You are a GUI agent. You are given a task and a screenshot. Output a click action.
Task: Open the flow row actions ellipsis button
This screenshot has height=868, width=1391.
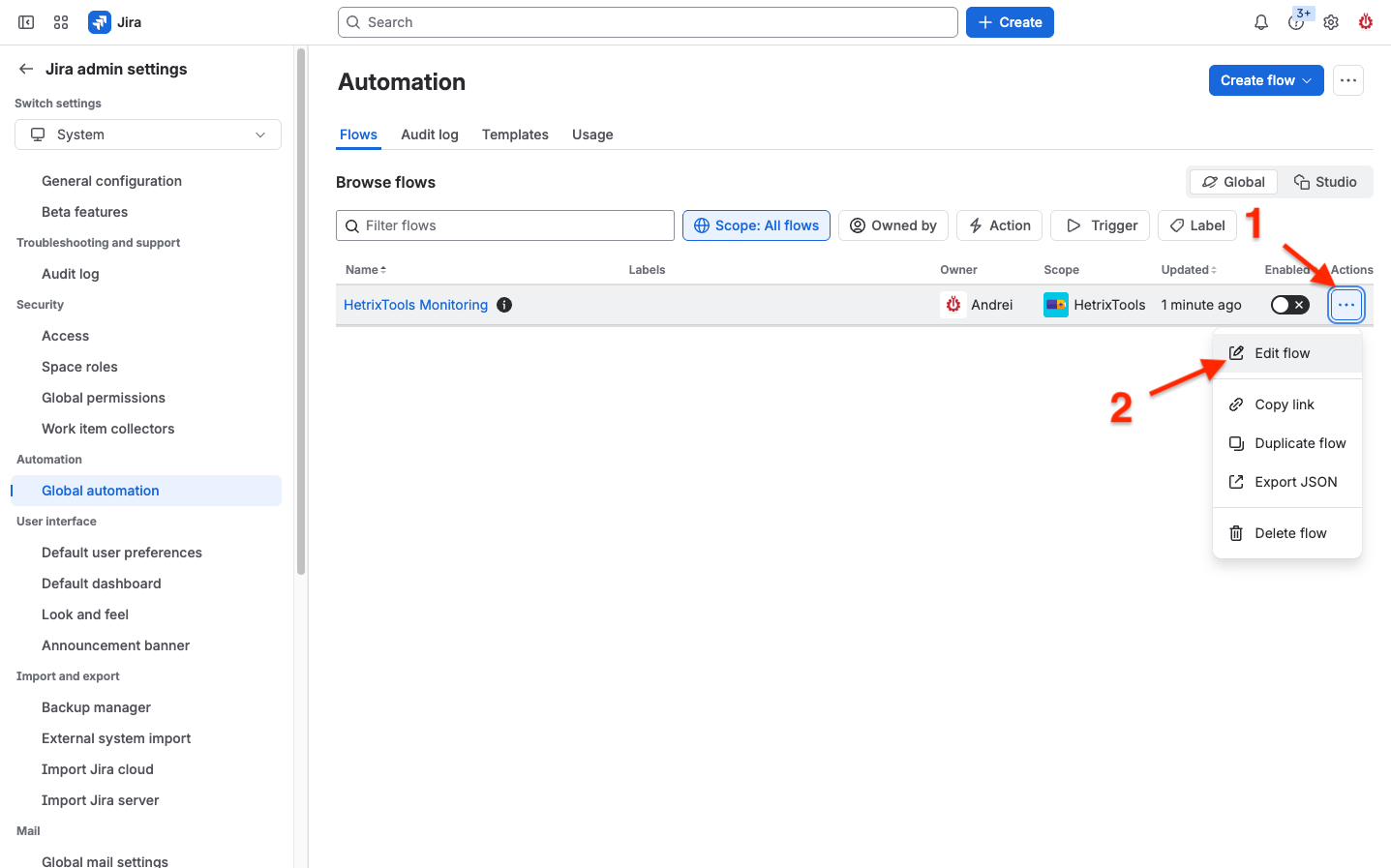[1346, 305]
